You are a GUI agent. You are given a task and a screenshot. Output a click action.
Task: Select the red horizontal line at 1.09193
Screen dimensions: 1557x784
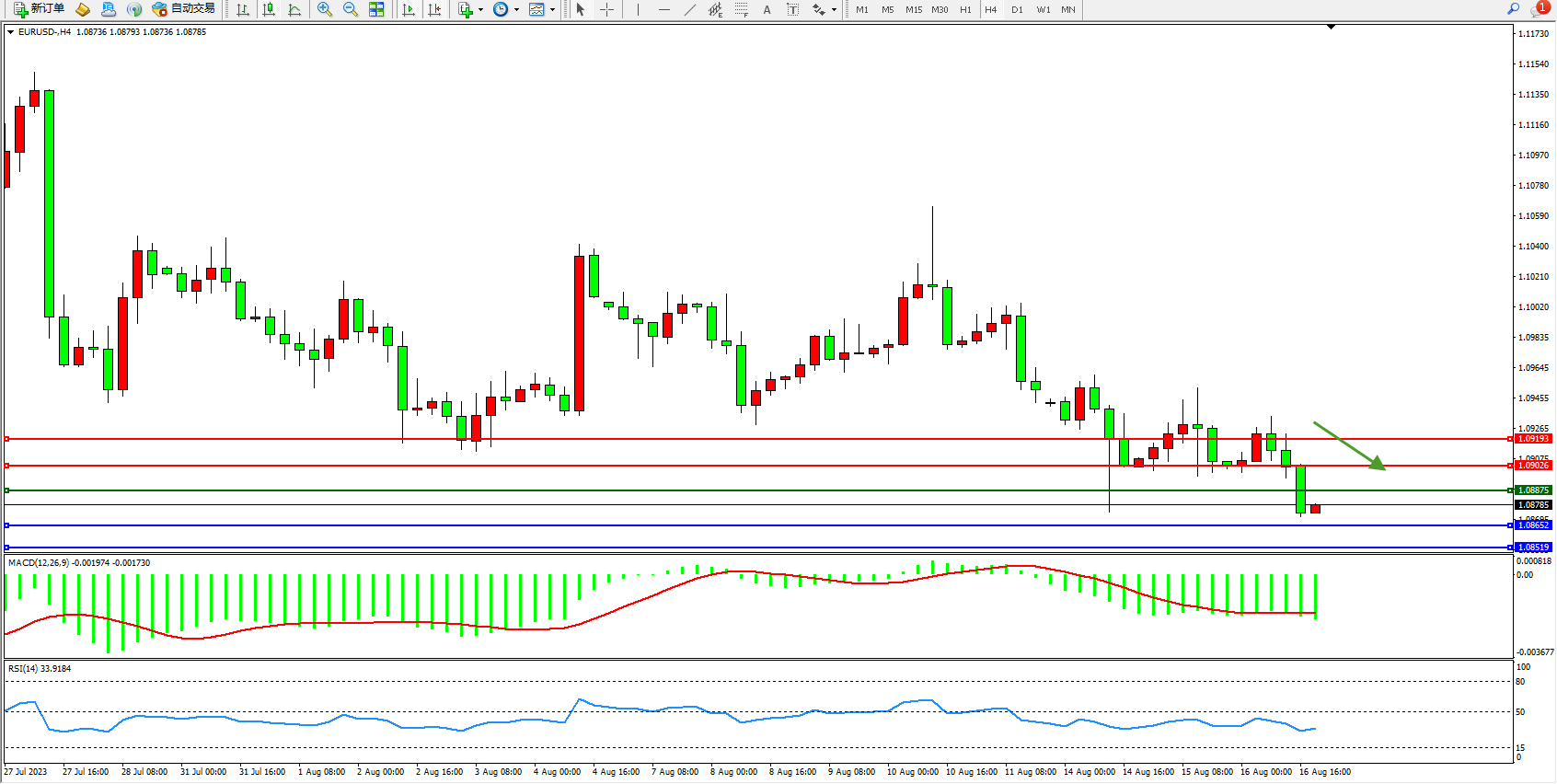(x=736, y=439)
